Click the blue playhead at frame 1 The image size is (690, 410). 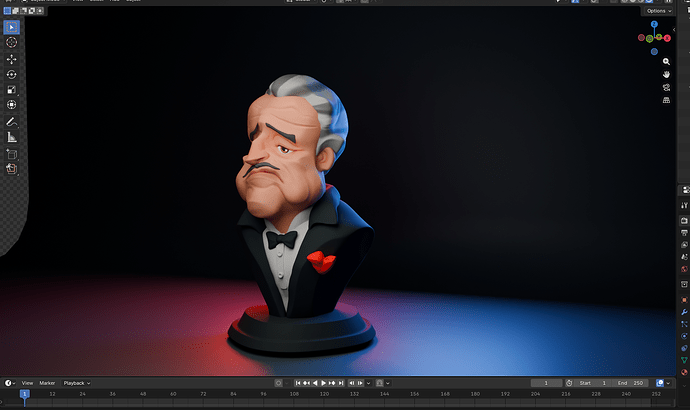(x=25, y=394)
